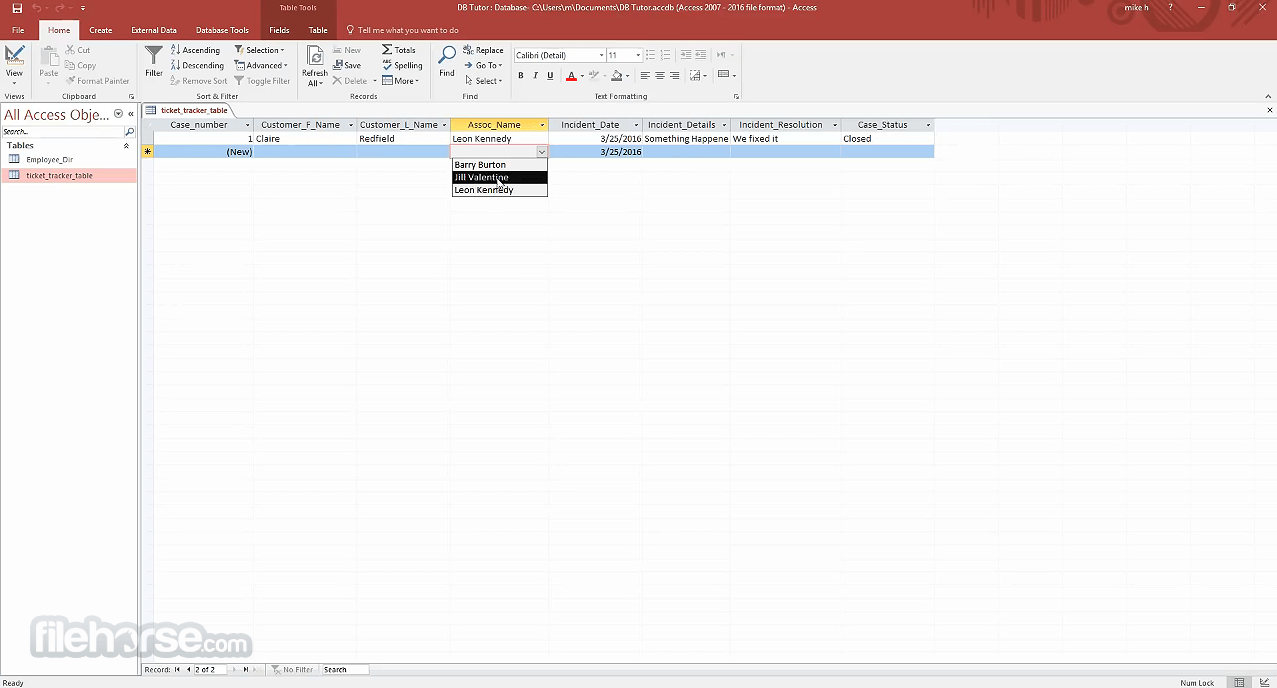Switch to Design view in status bar

point(1263,682)
